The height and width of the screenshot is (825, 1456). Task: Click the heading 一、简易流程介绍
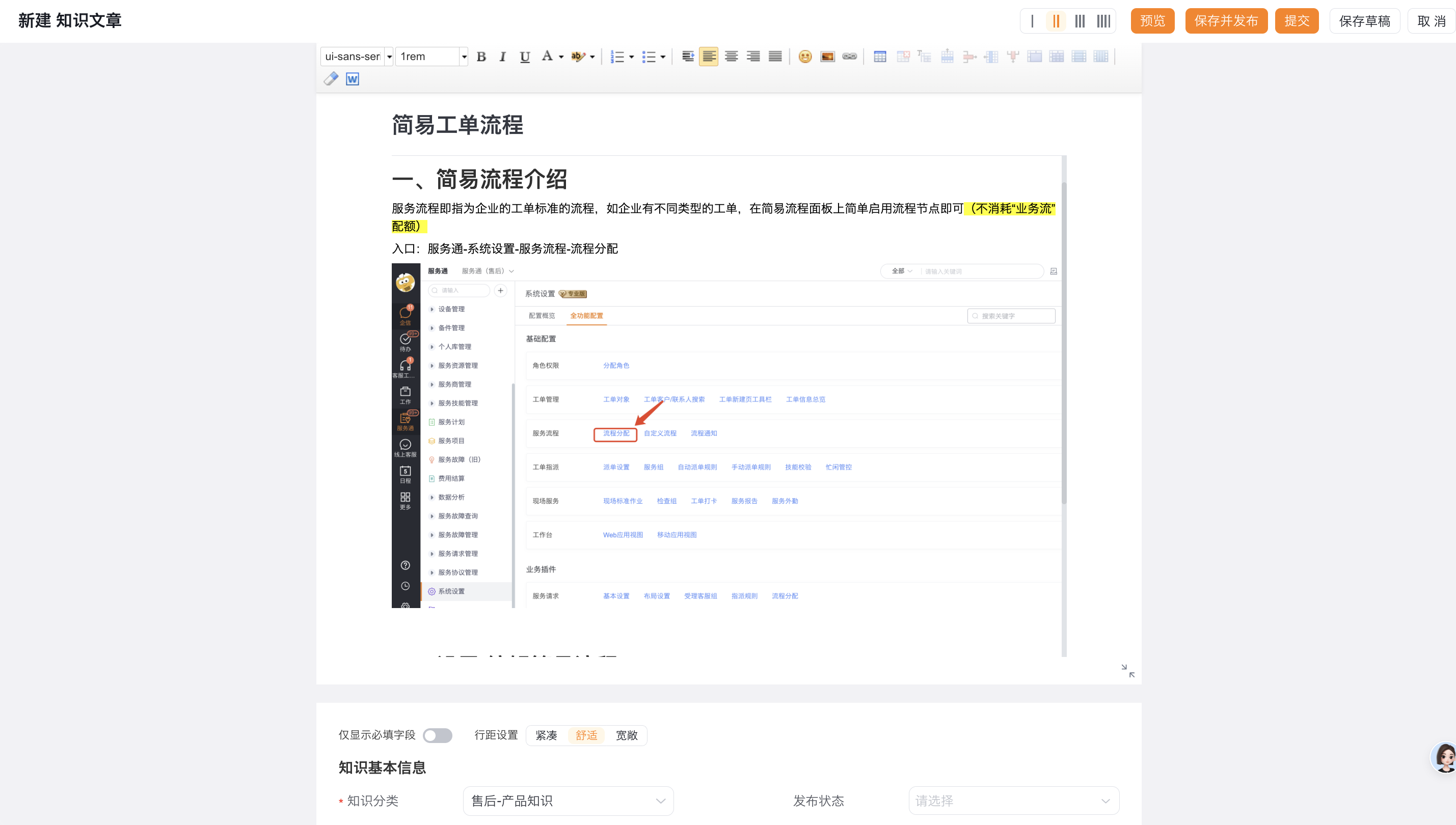[479, 179]
